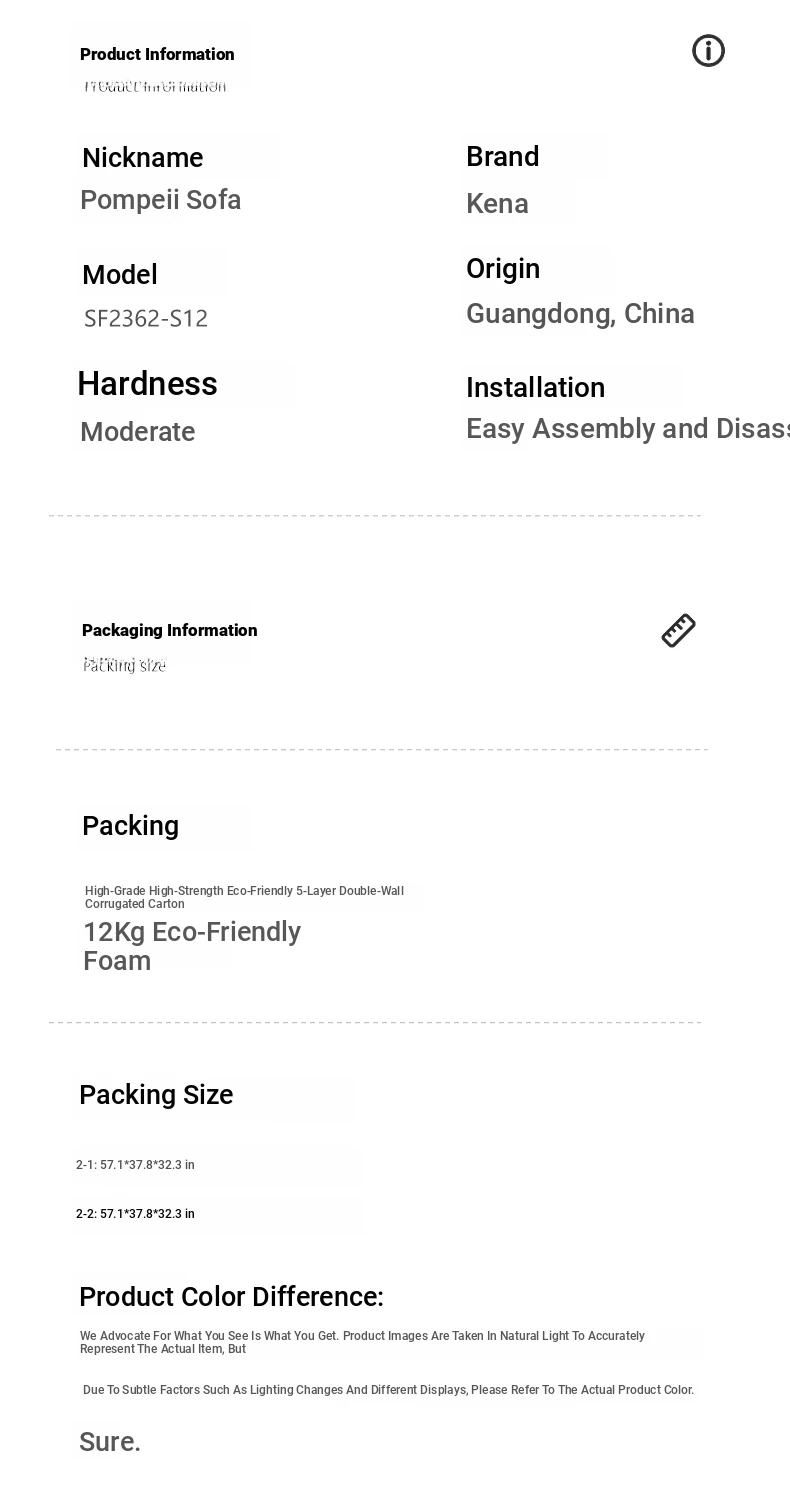Click the Moderate hardness value
The width and height of the screenshot is (790, 1510).
click(x=138, y=432)
